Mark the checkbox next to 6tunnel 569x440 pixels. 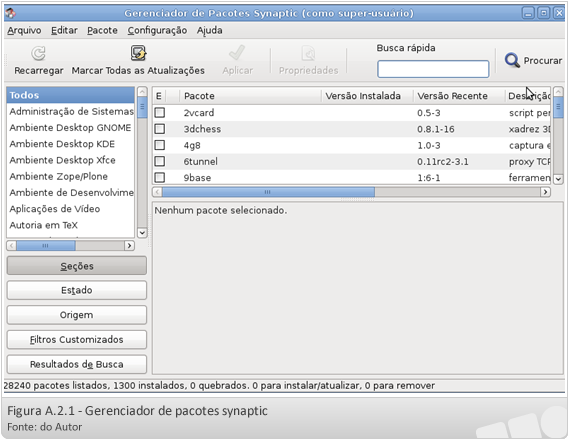[x=160, y=161]
